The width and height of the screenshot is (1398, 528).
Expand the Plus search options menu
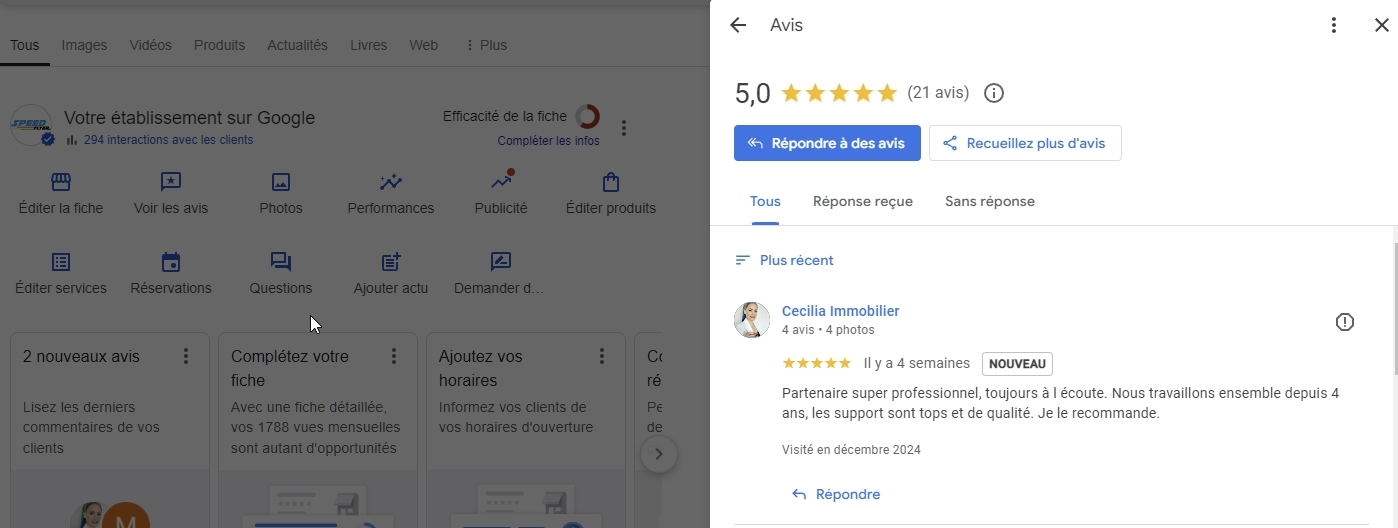pyautogui.click(x=486, y=45)
